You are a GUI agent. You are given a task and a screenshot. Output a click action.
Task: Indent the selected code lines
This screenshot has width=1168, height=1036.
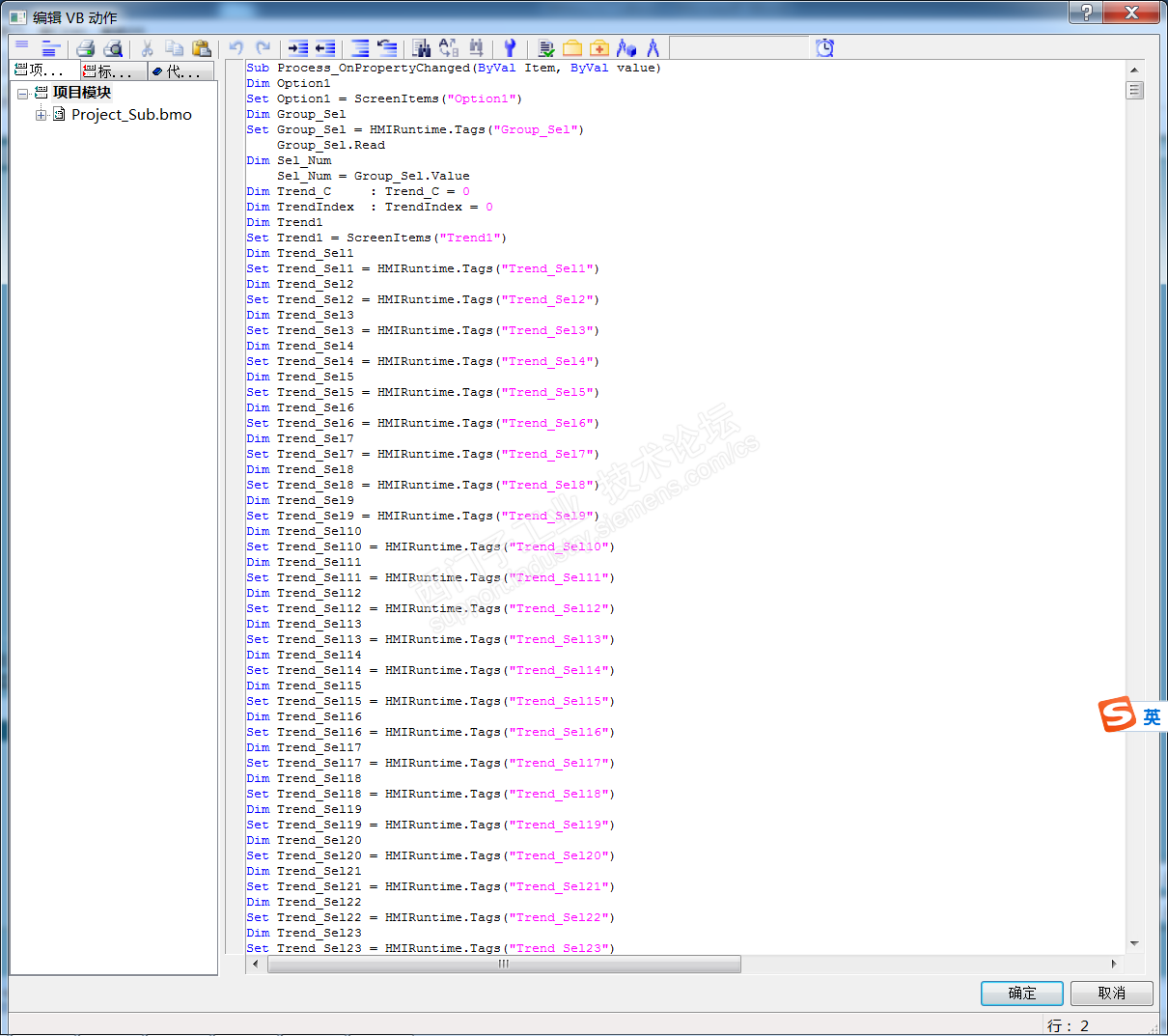coord(298,47)
